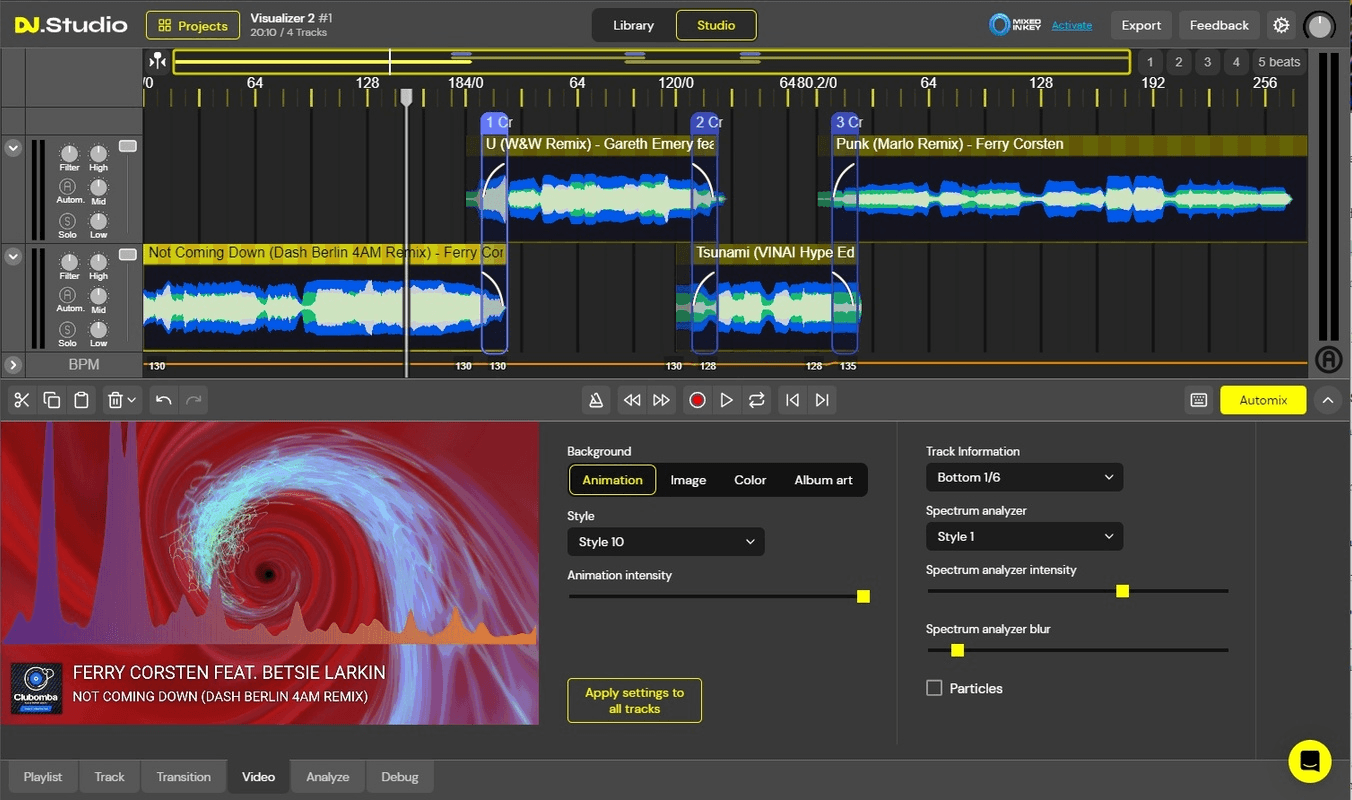Open settings with the gear icon
1352x800 pixels.
coord(1280,25)
